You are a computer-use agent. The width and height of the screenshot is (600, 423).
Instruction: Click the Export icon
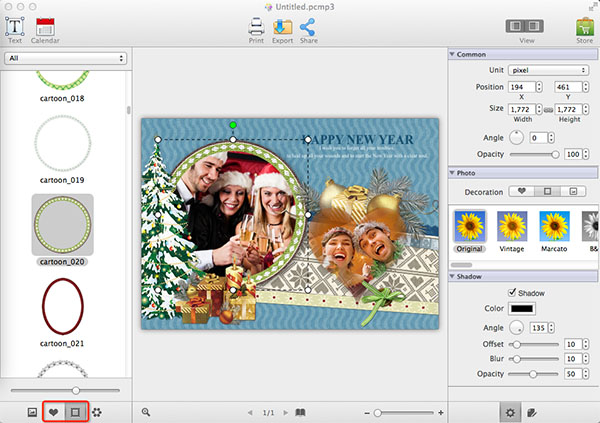(x=282, y=27)
